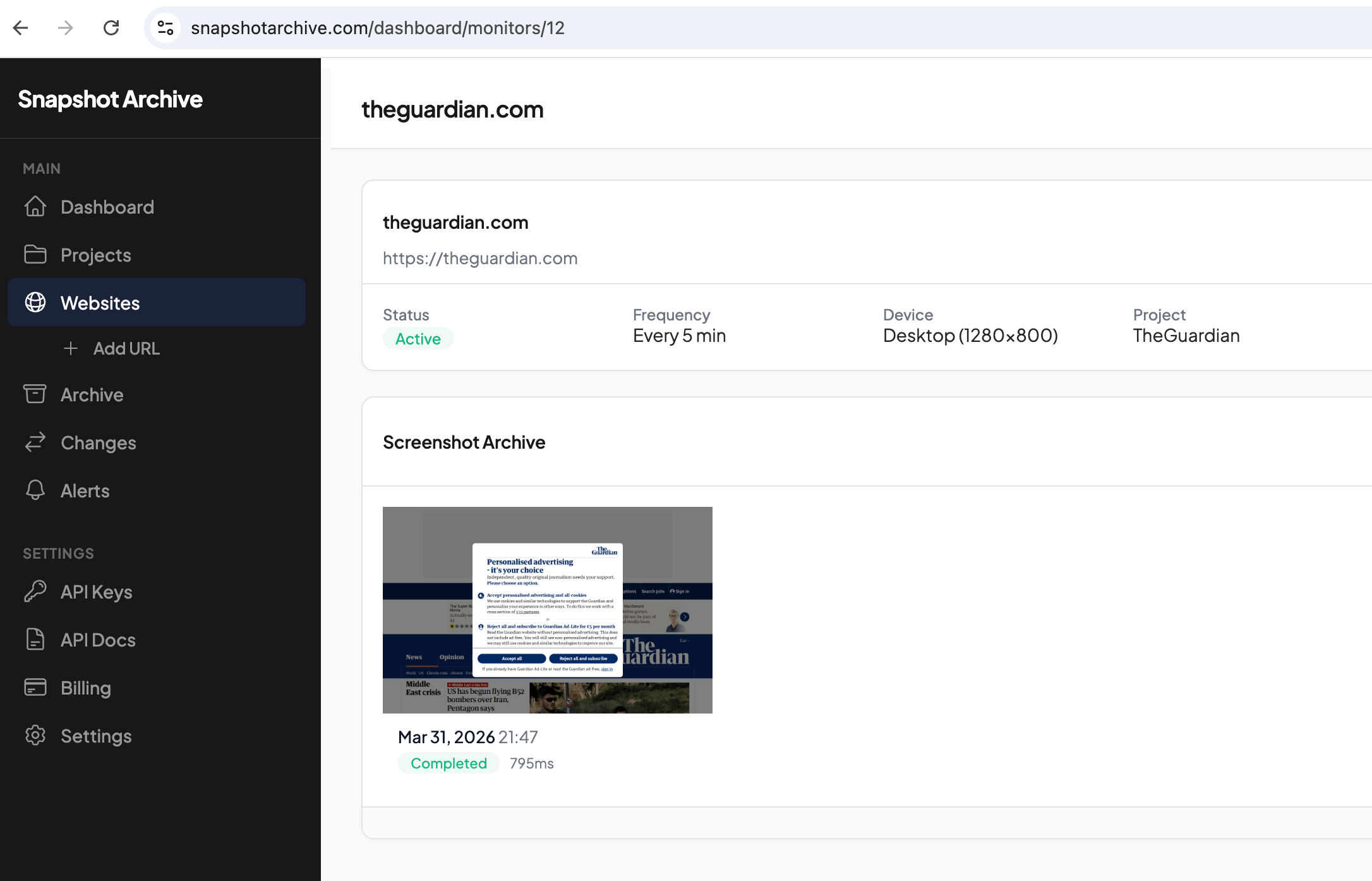The image size is (1372, 881).
Task: Open the Guardian screenshot thumbnail
Action: pos(548,610)
